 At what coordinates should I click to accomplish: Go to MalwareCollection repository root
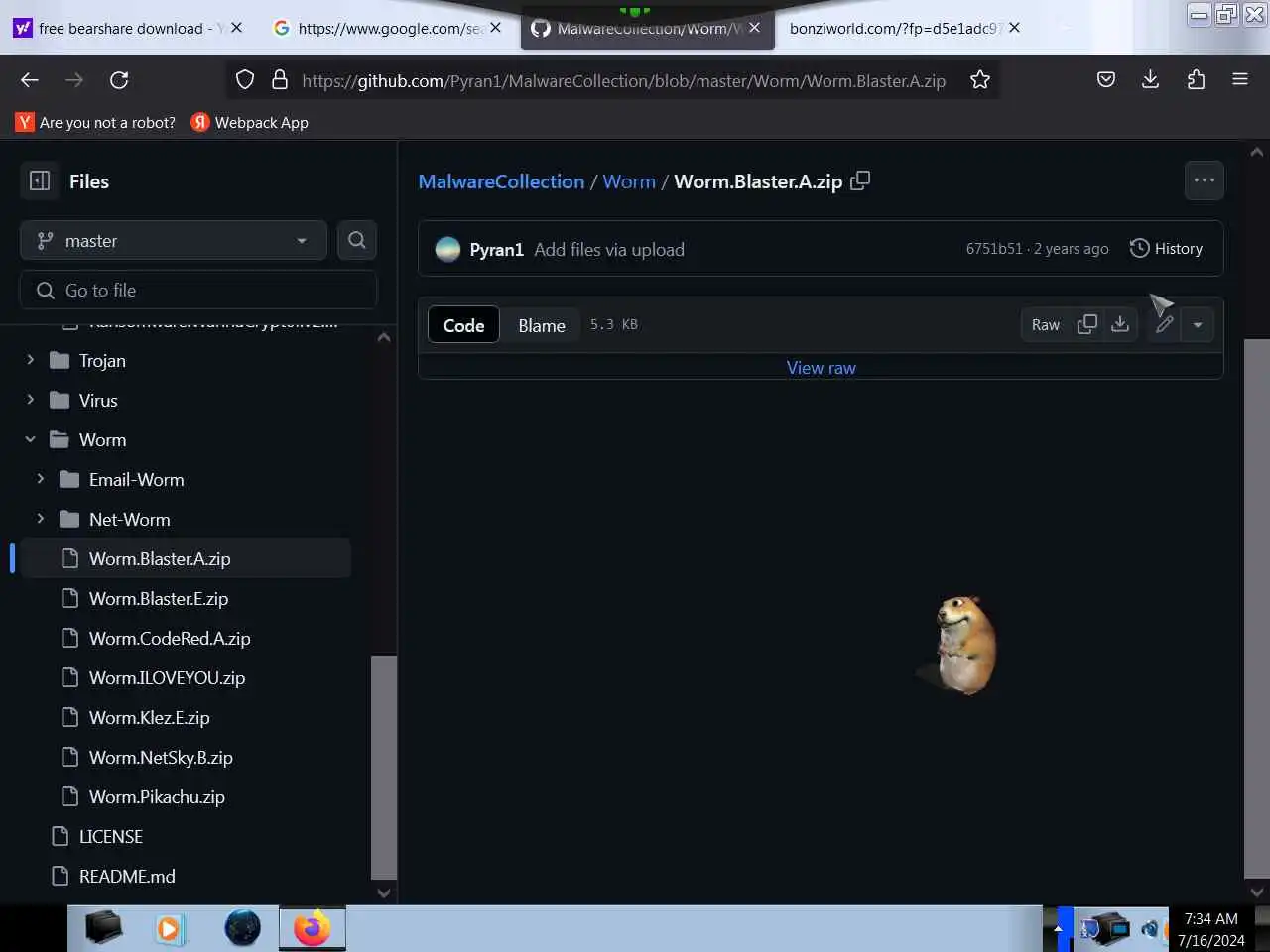tap(501, 181)
